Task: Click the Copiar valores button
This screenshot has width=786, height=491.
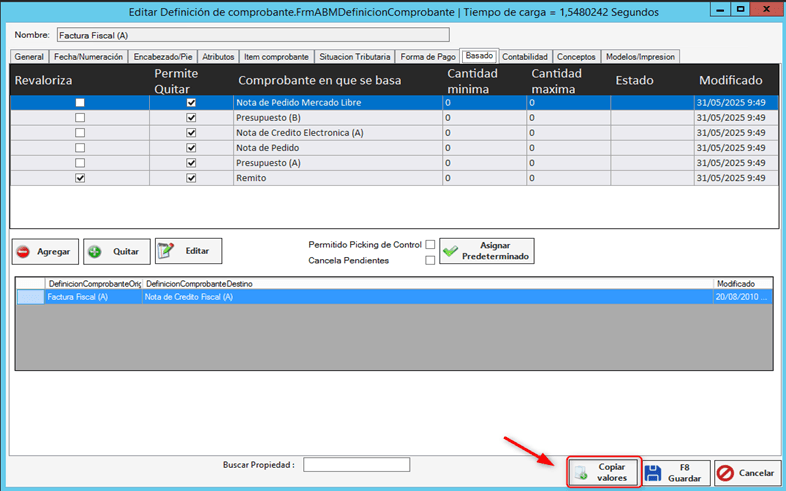Action: click(x=603, y=472)
